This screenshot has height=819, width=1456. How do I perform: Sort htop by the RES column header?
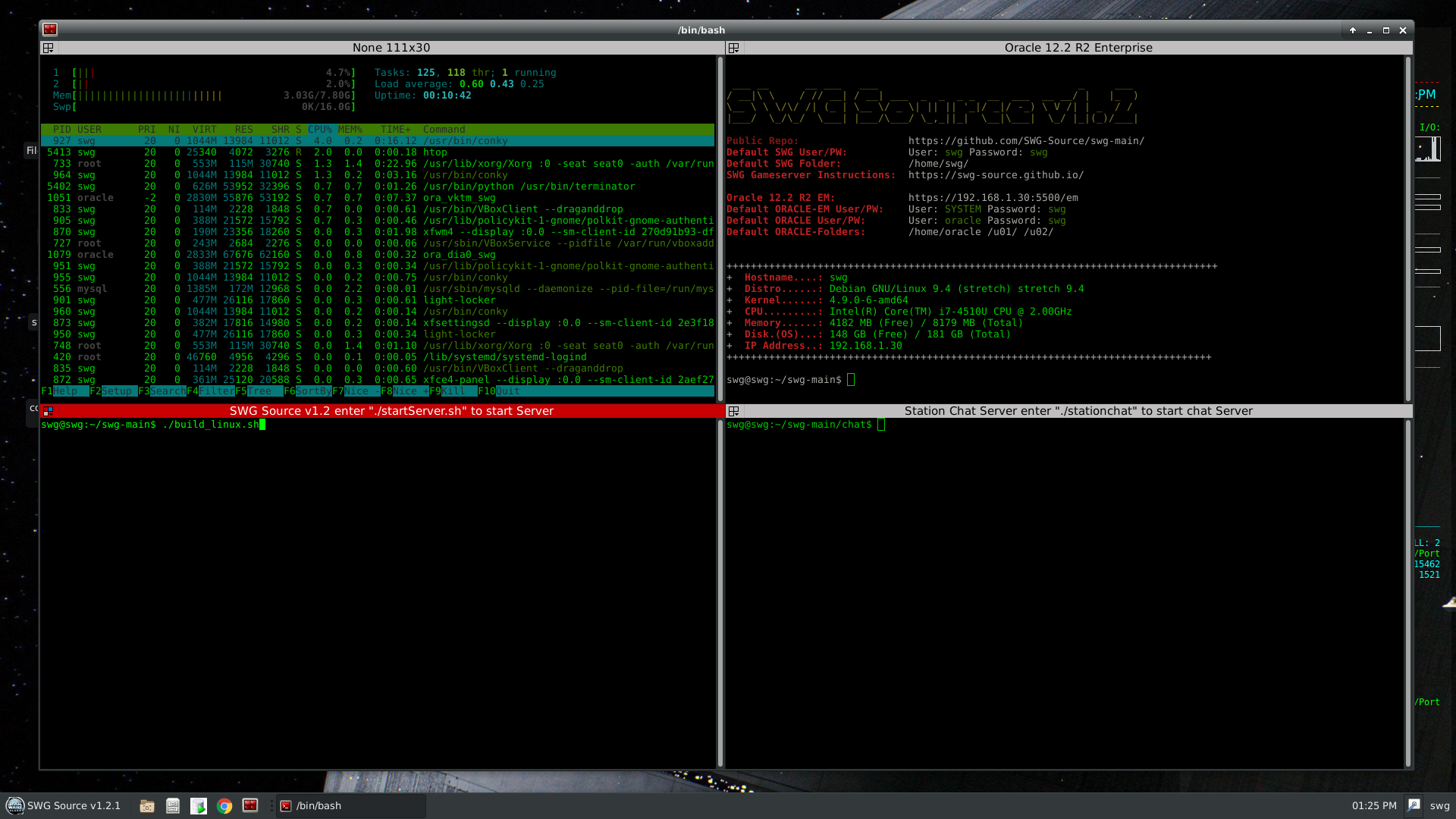click(x=244, y=130)
